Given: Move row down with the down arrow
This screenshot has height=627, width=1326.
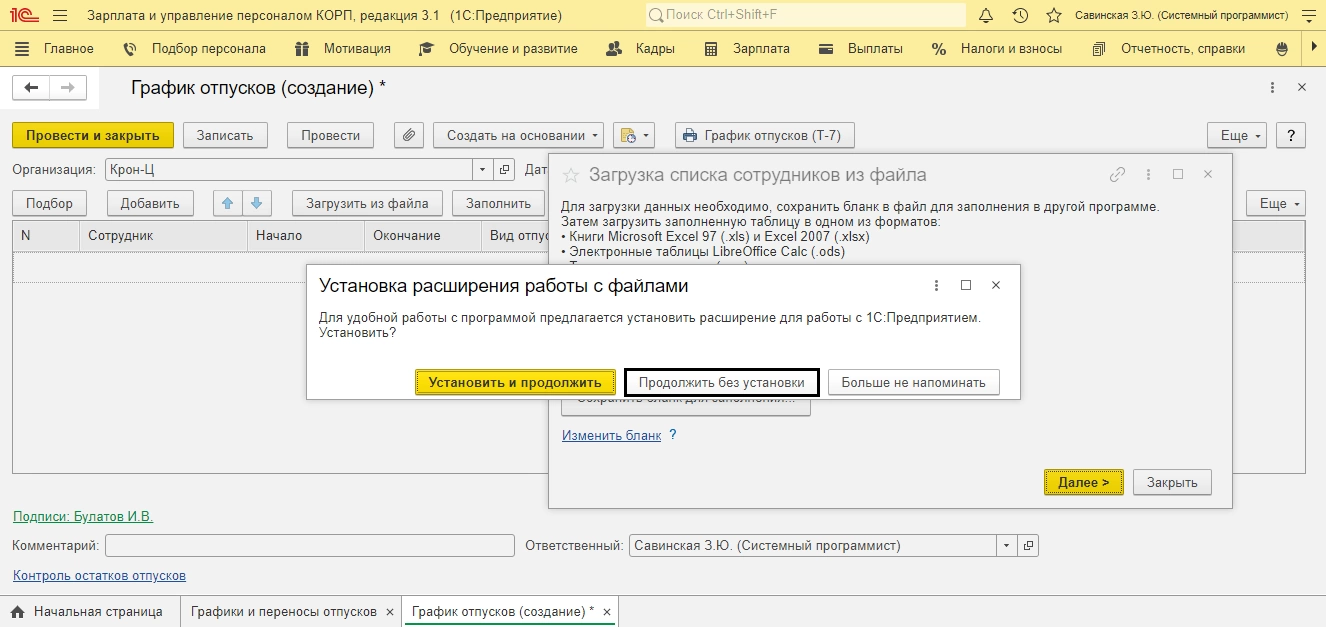Looking at the screenshot, I should coord(257,203).
